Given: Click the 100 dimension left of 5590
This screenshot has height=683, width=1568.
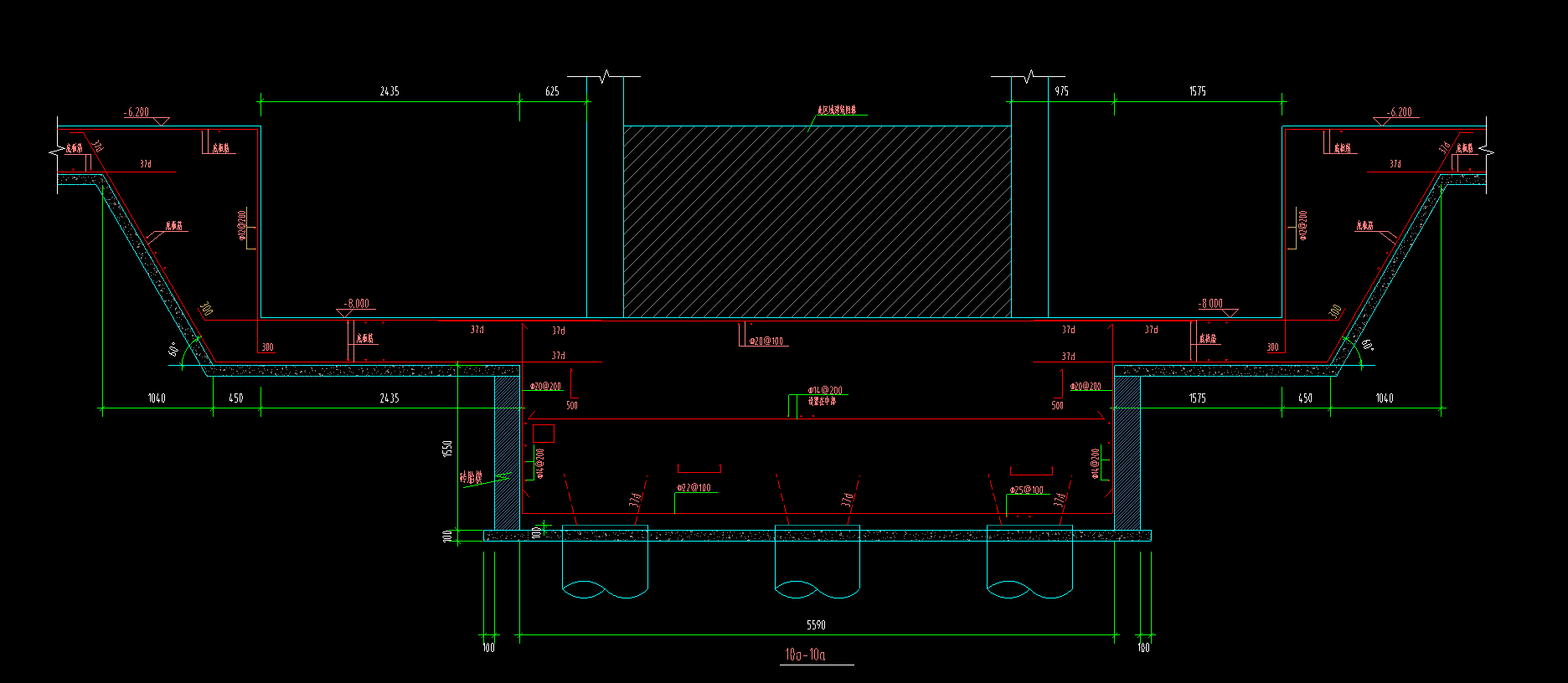Looking at the screenshot, I should click(x=488, y=647).
